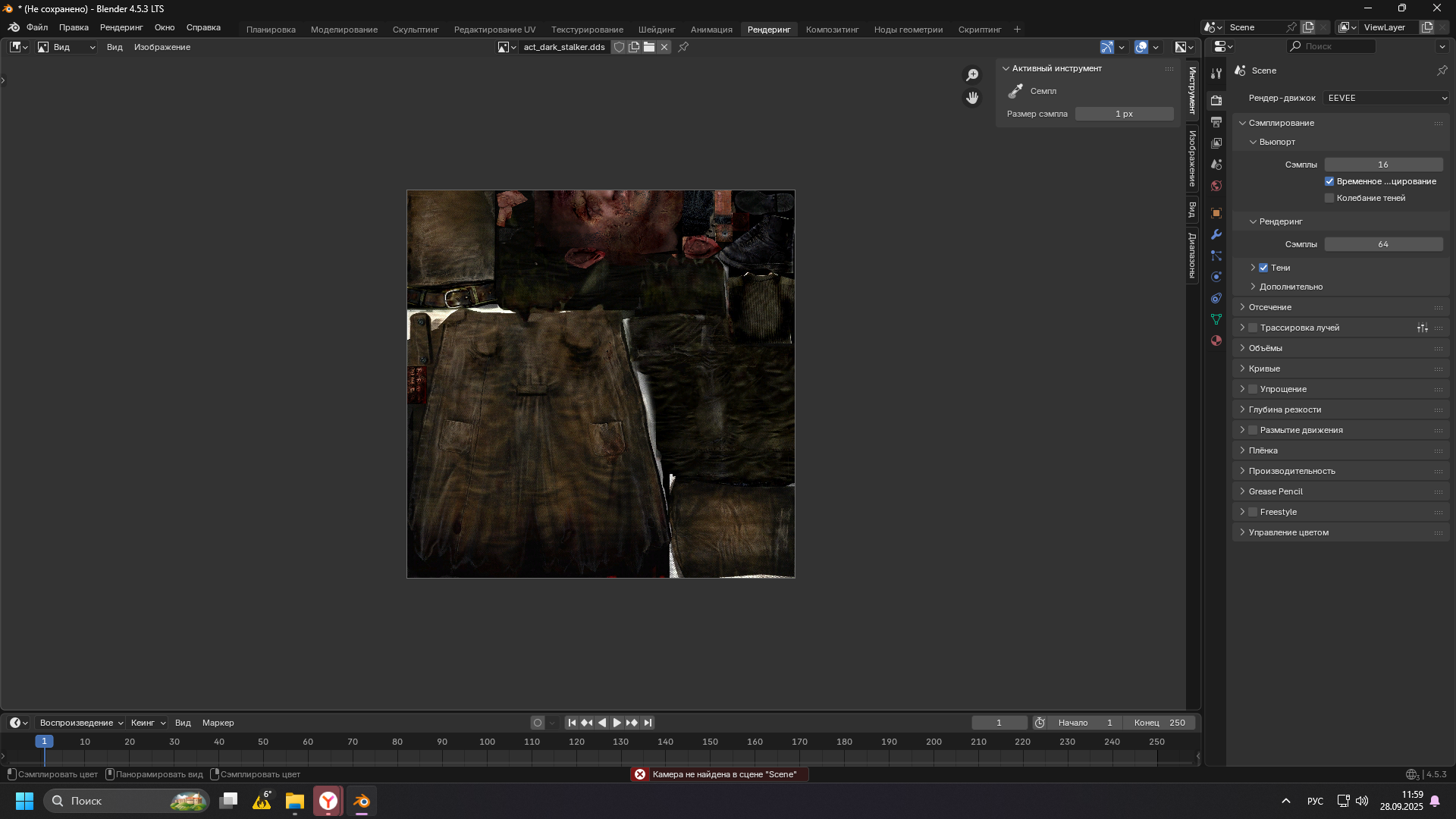
Task: Disable temporal reprojection checkbox
Action: pos(1329,181)
